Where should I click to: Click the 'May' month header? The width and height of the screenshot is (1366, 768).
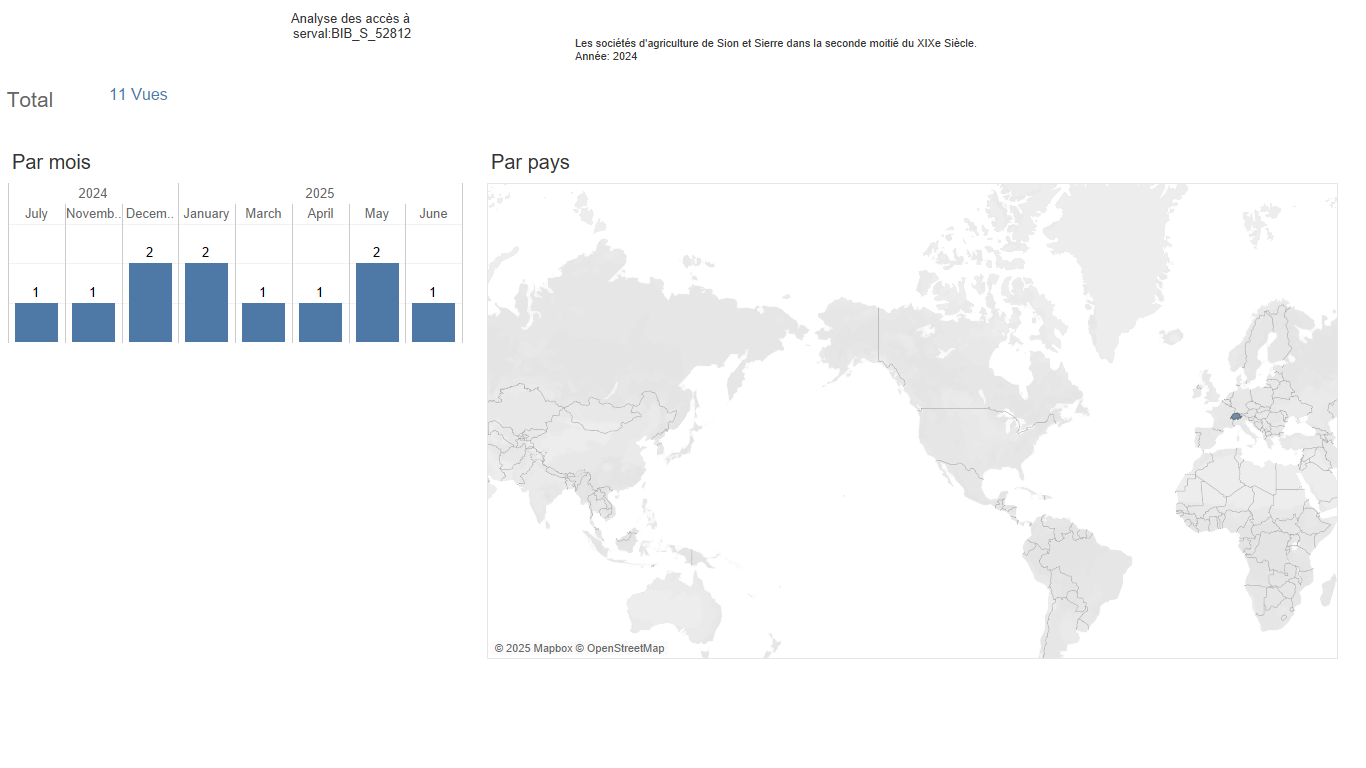(377, 214)
